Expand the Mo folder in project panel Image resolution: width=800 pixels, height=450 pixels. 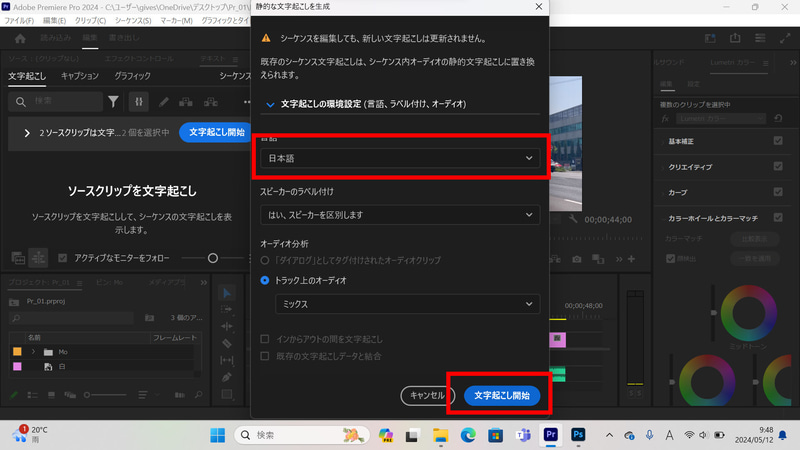pyautogui.click(x=33, y=352)
